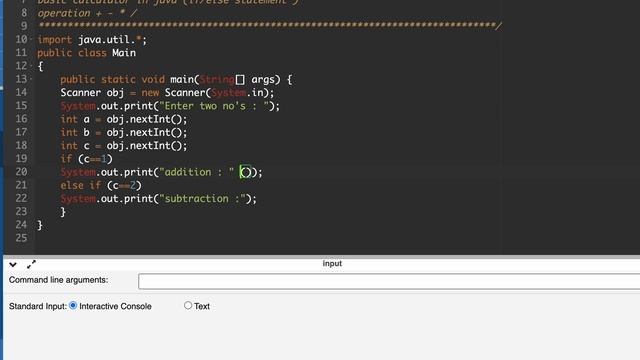Click the Command line arguments input field
640x360 pixels.
[389, 281]
